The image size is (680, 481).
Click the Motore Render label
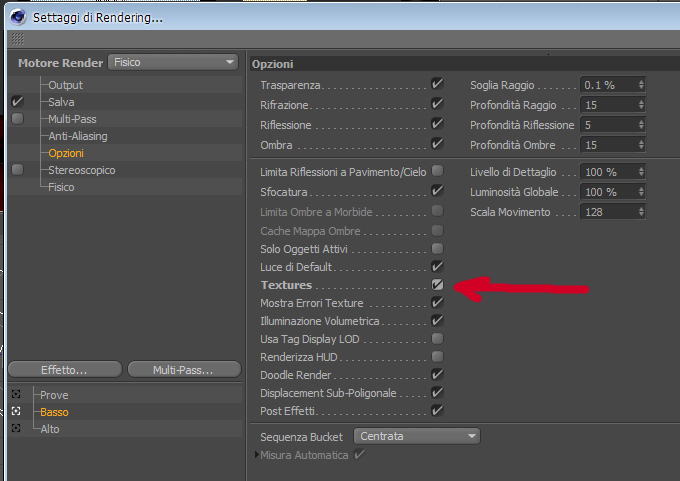(x=60, y=63)
